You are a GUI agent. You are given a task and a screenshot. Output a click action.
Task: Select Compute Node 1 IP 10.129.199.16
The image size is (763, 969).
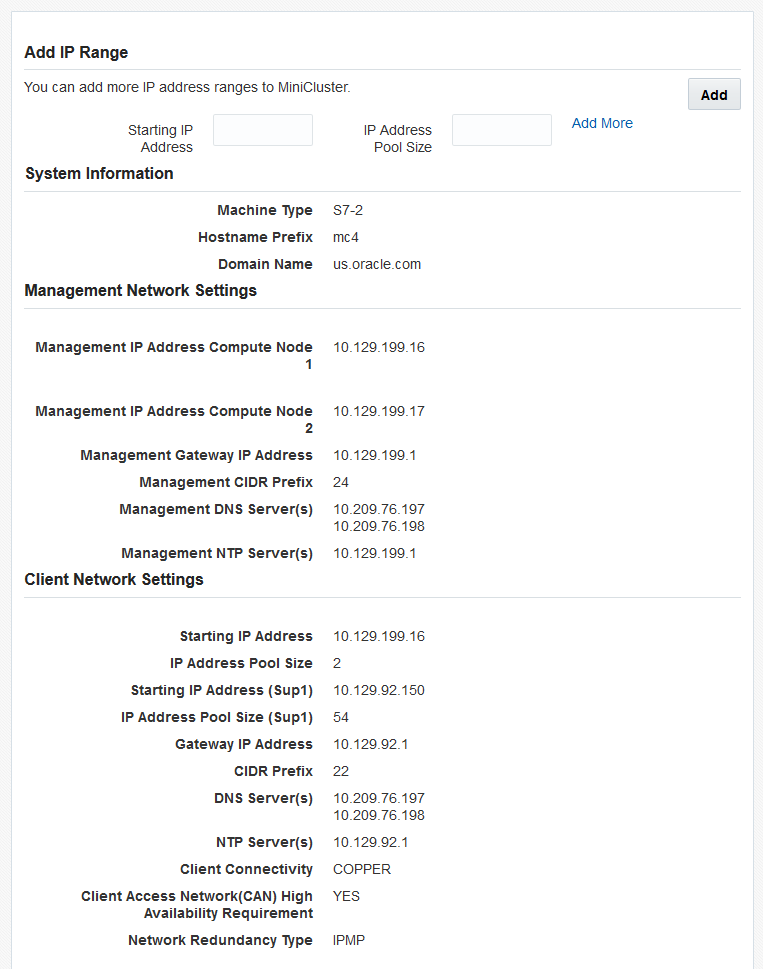tap(379, 347)
